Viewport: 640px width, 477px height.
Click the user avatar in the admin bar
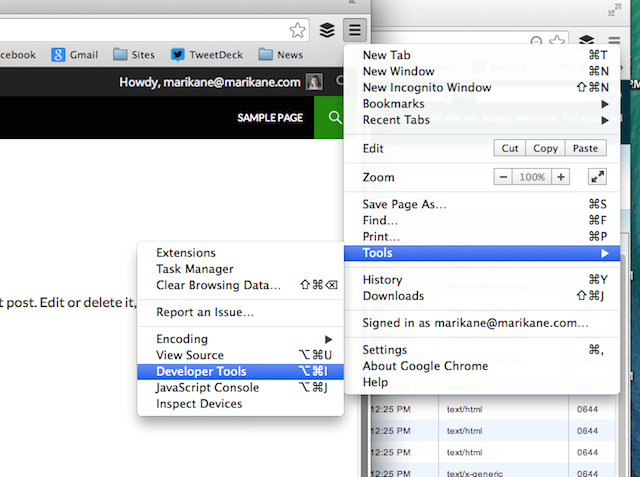coord(314,82)
